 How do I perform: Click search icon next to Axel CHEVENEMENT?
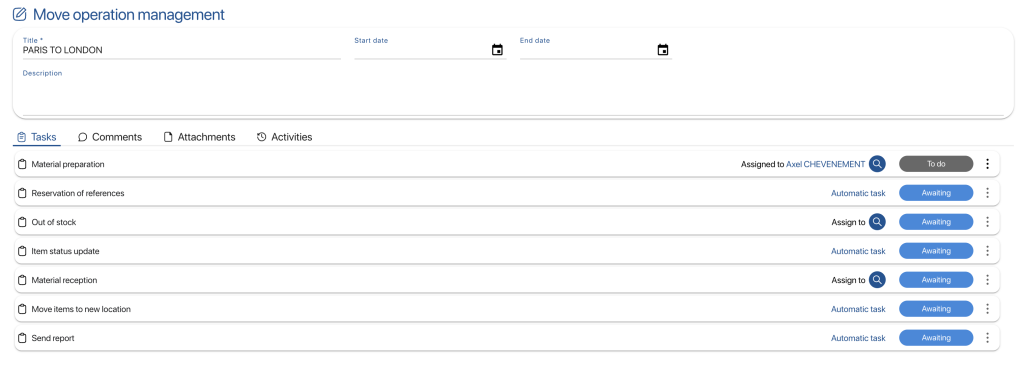coord(877,164)
